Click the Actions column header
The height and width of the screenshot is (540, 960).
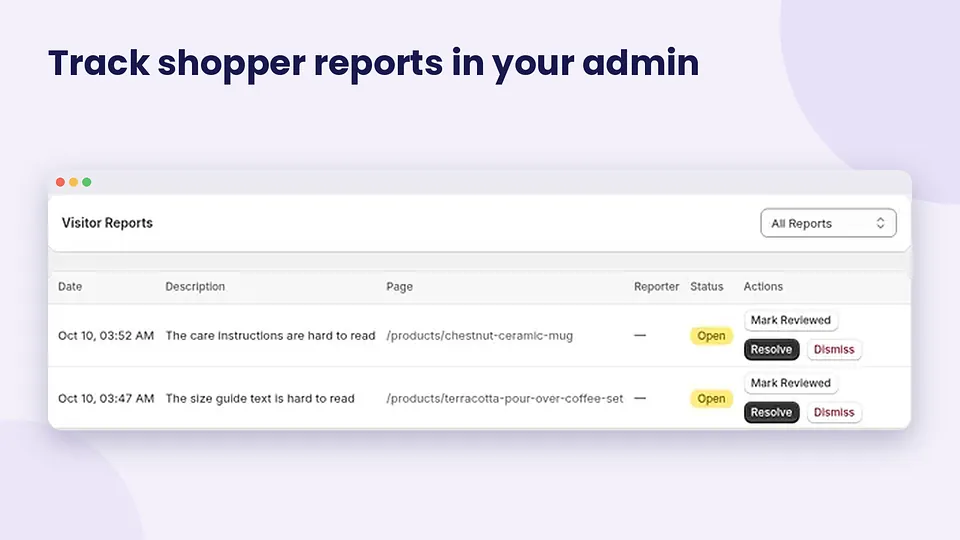(x=763, y=287)
